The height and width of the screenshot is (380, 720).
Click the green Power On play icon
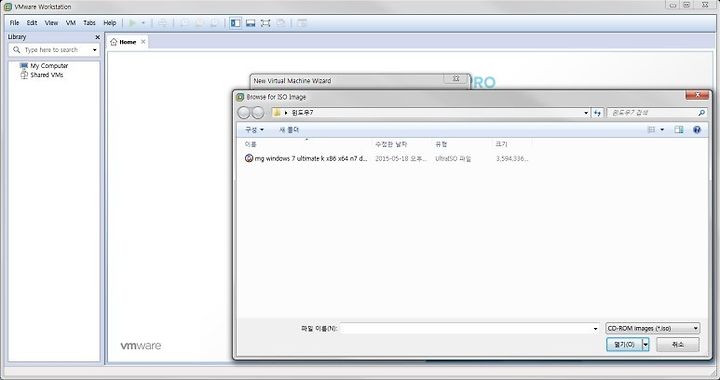(x=133, y=23)
